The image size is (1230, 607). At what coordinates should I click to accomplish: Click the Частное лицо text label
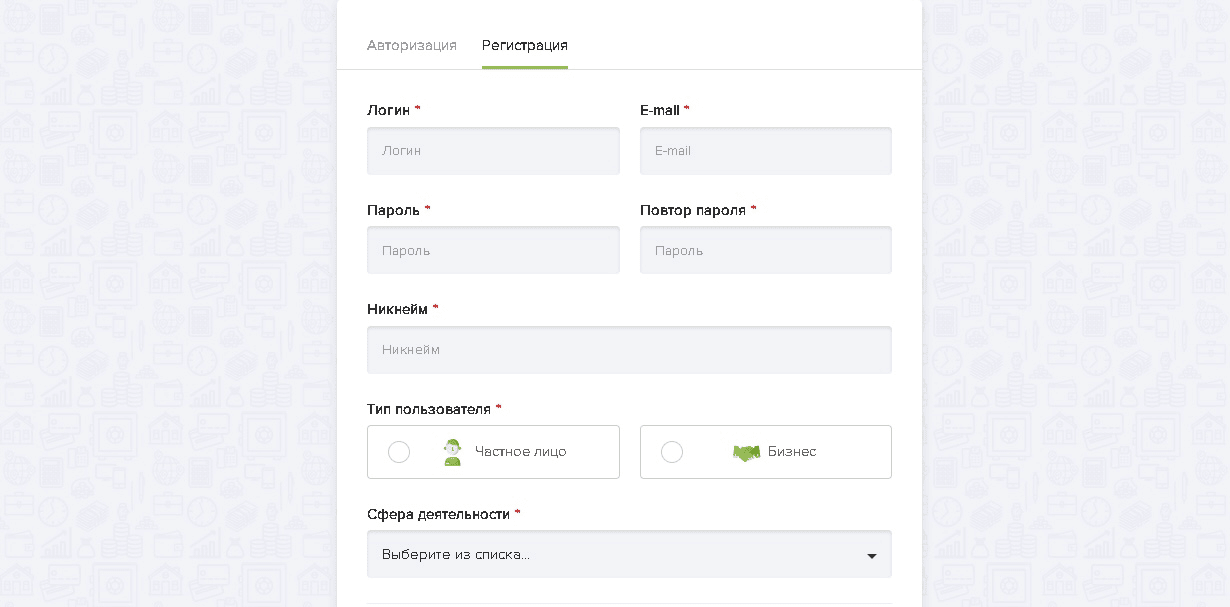click(520, 452)
